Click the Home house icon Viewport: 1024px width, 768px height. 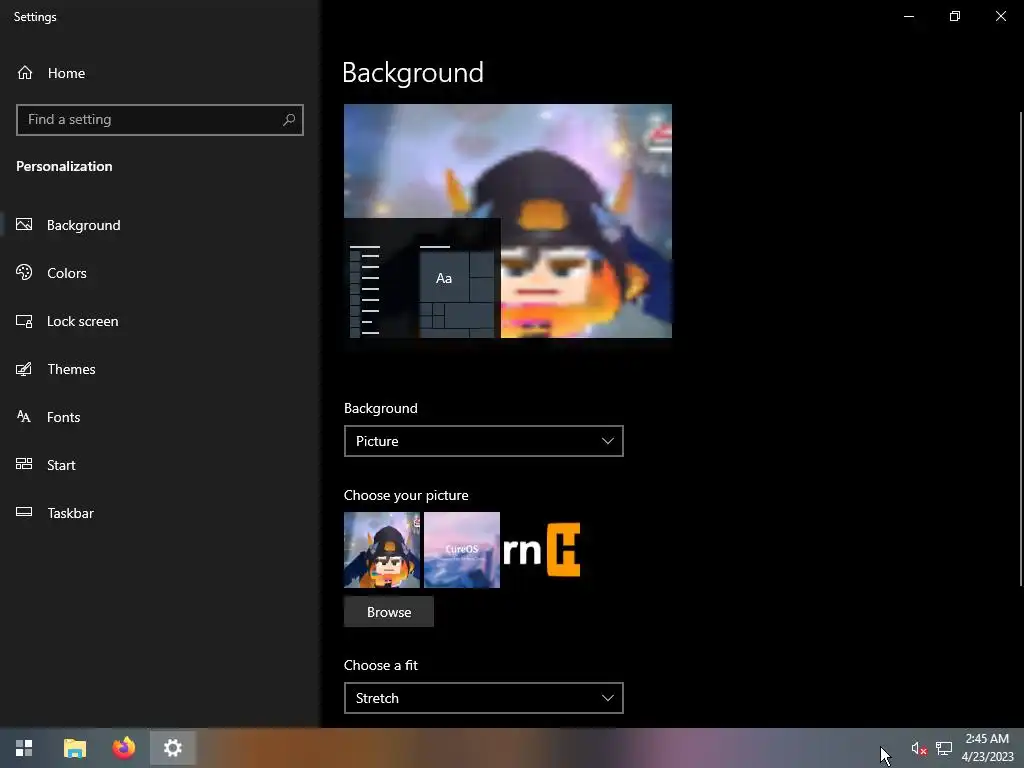pos(25,72)
